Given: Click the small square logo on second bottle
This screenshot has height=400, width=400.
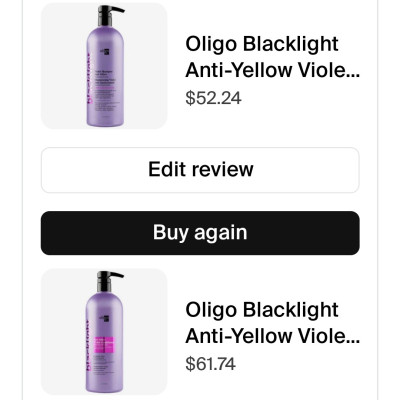Looking at the screenshot, I should 104,318.
